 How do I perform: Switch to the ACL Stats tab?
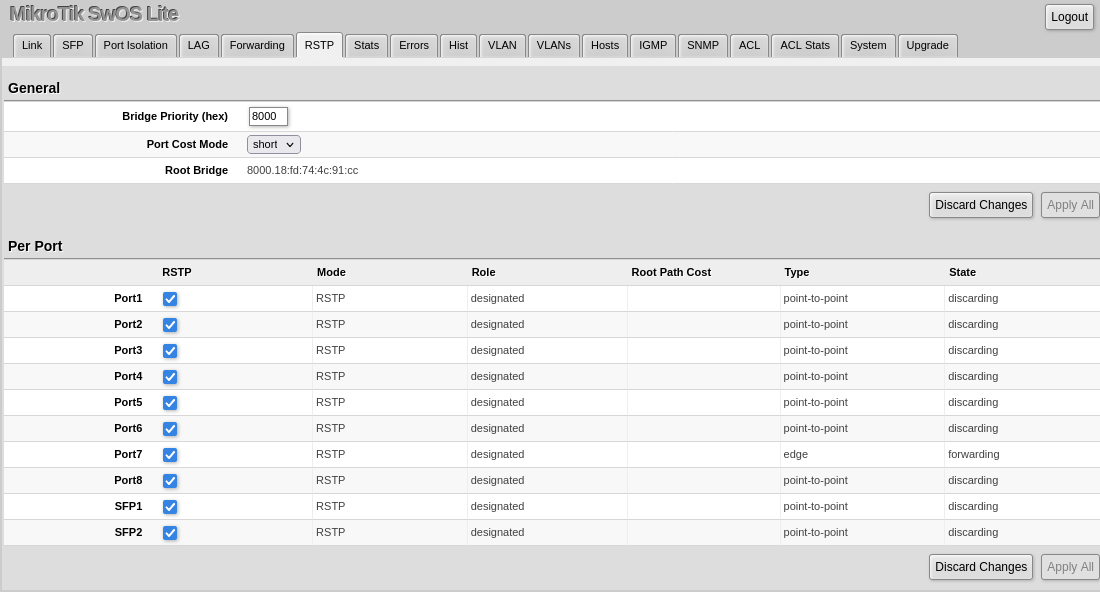pos(804,45)
